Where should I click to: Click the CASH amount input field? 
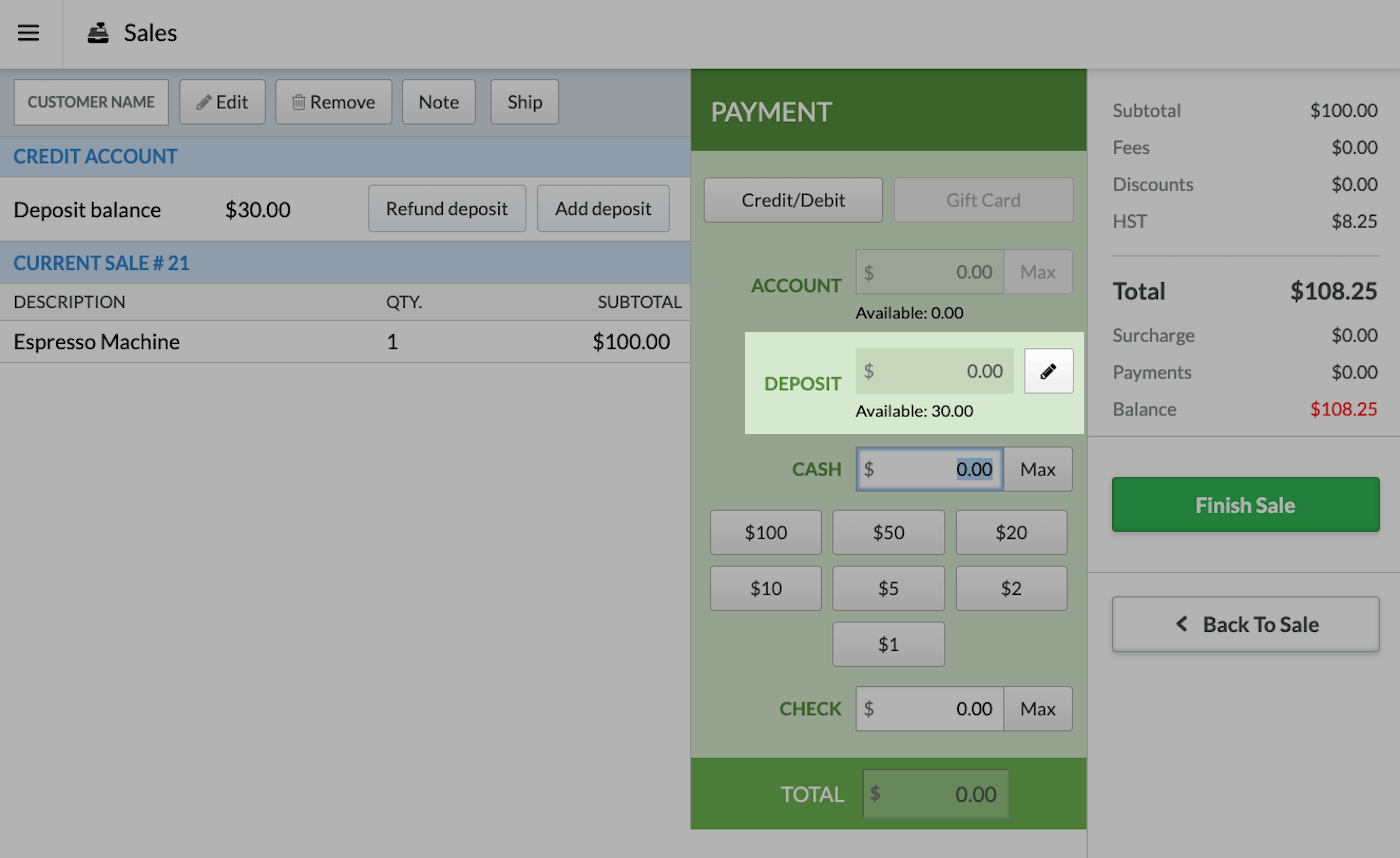tap(930, 469)
